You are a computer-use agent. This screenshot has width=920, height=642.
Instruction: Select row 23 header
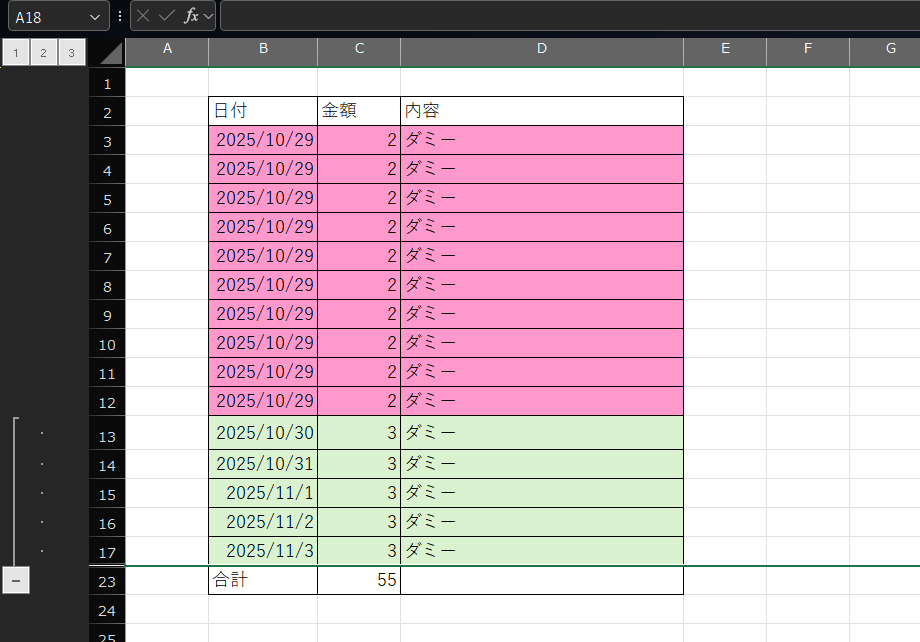click(107, 581)
